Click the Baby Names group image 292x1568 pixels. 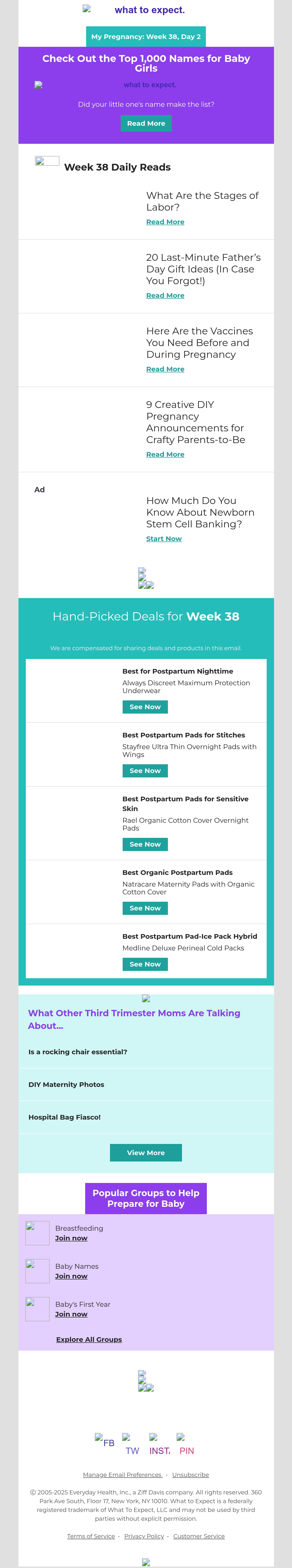[37, 1271]
